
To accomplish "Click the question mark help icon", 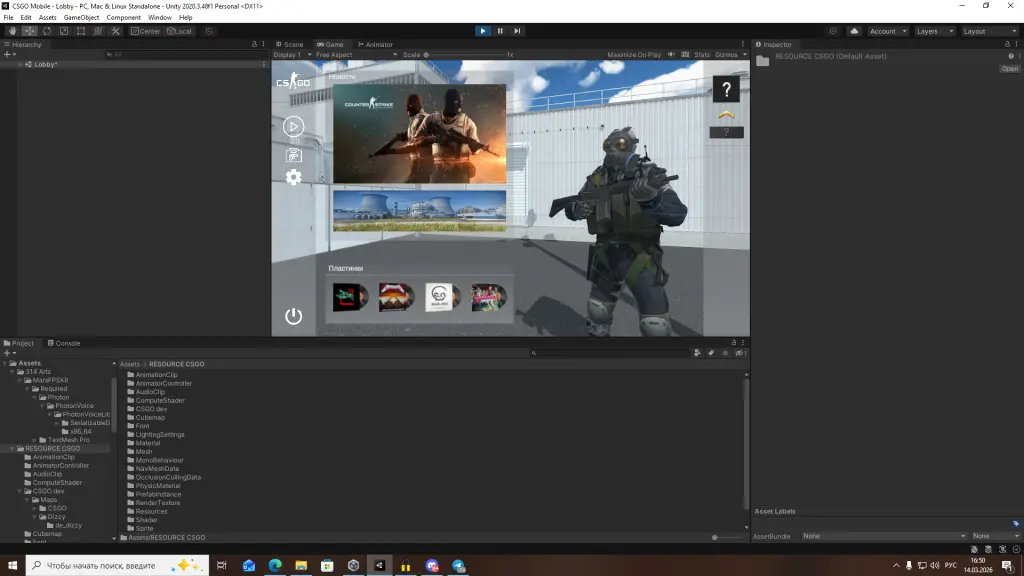I will pyautogui.click(x=726, y=90).
